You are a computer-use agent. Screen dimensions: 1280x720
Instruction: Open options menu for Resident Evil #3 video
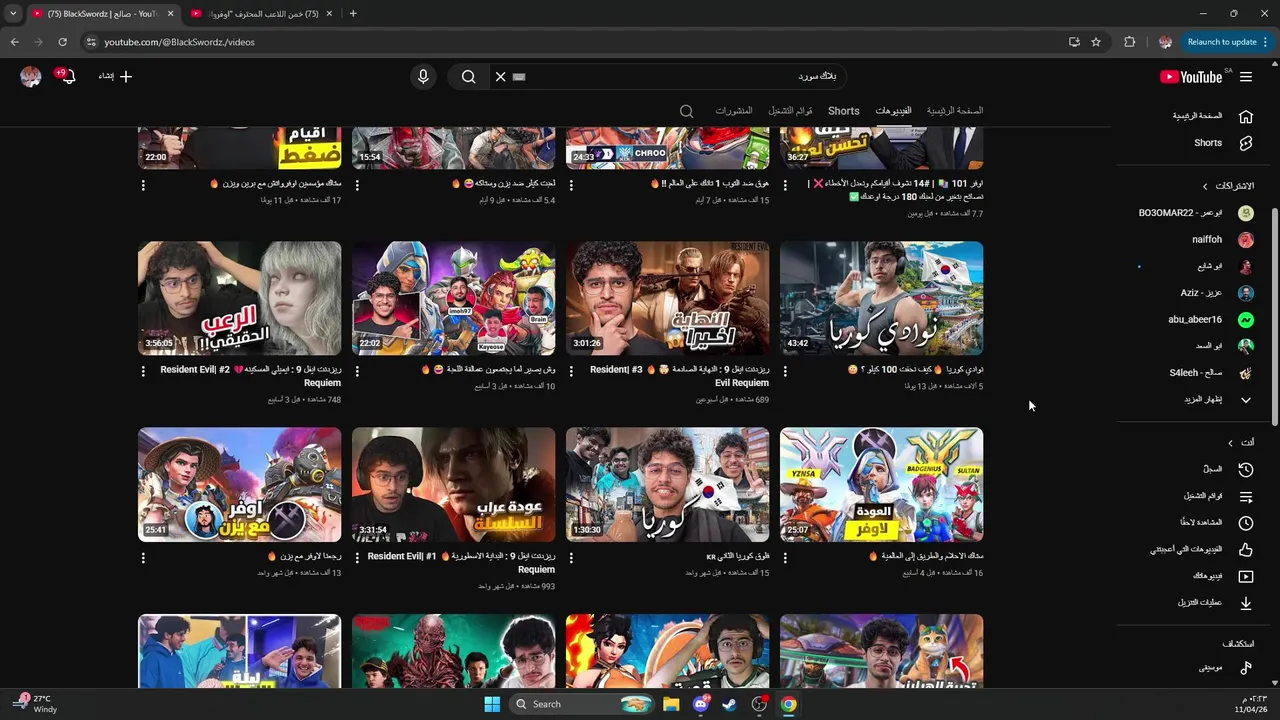click(571, 371)
